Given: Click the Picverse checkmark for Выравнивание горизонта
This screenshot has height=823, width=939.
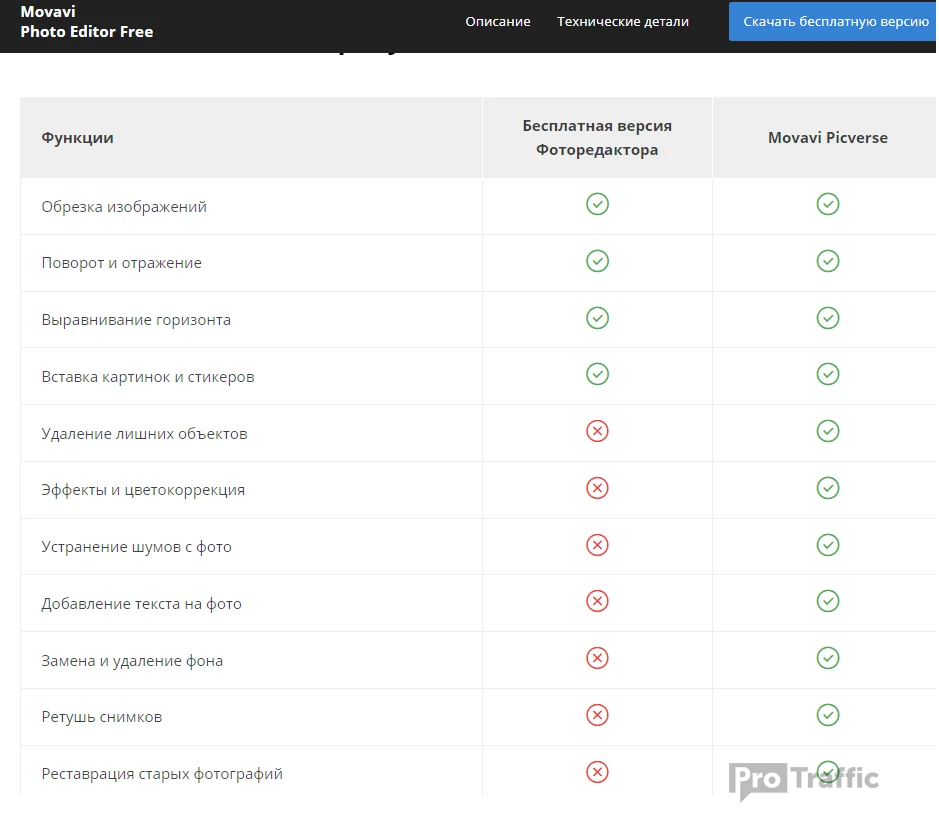Looking at the screenshot, I should (828, 318).
